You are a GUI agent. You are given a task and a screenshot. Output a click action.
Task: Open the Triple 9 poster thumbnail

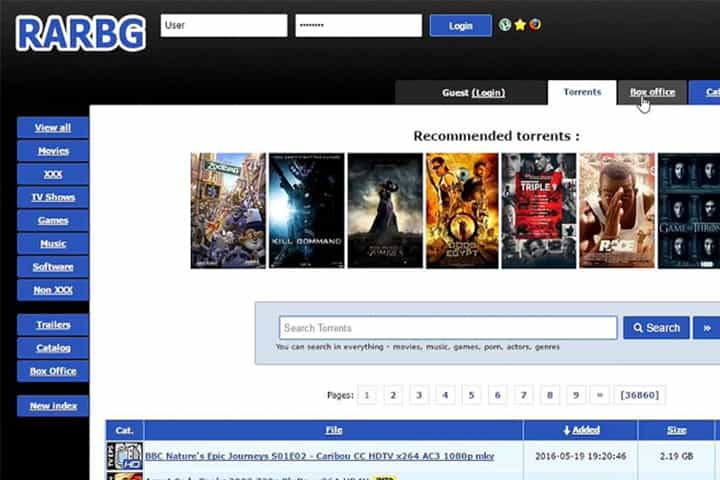(x=539, y=210)
